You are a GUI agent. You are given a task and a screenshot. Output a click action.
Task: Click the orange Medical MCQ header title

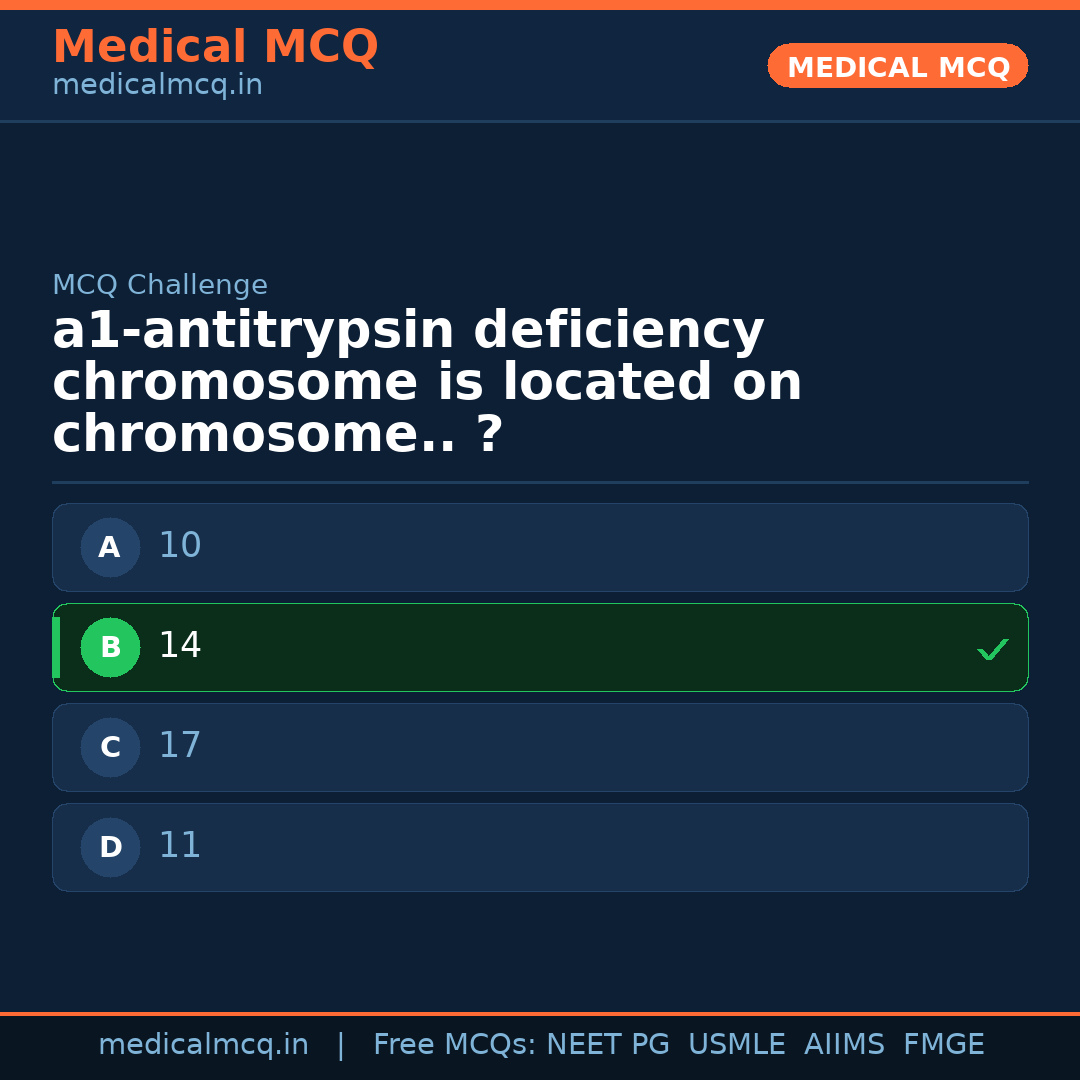click(x=215, y=48)
